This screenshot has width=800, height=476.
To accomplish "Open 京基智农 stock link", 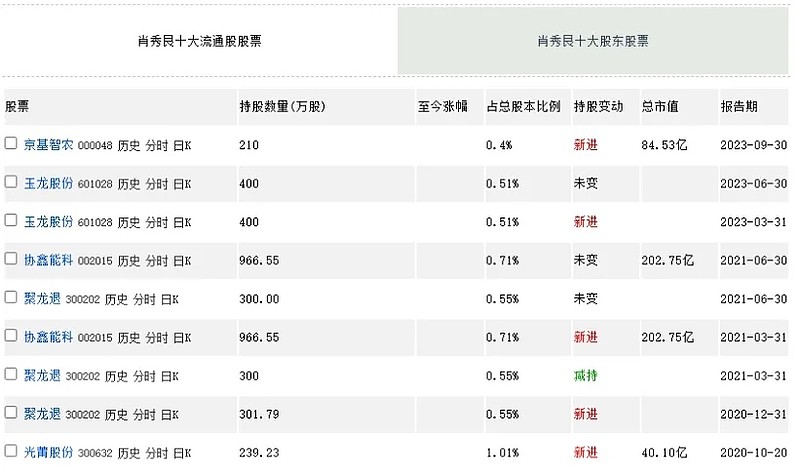I will click(x=48, y=145).
